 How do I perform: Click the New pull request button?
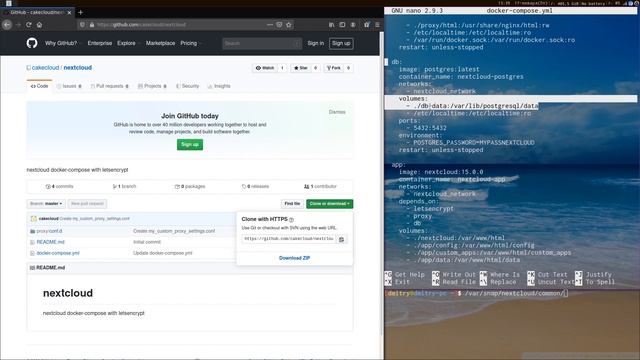tap(87, 204)
